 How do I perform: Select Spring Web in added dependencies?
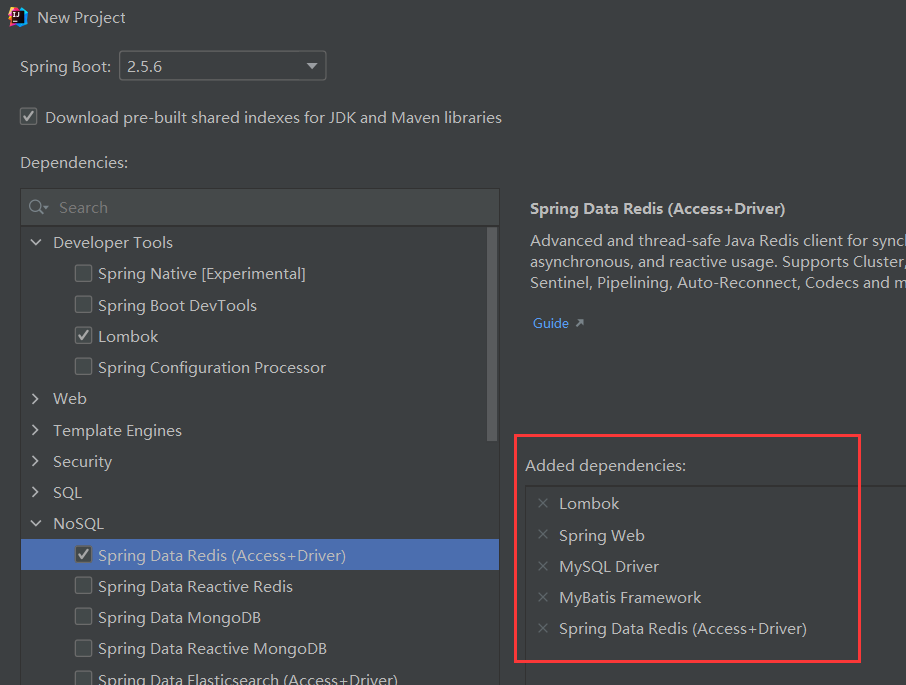coord(601,535)
